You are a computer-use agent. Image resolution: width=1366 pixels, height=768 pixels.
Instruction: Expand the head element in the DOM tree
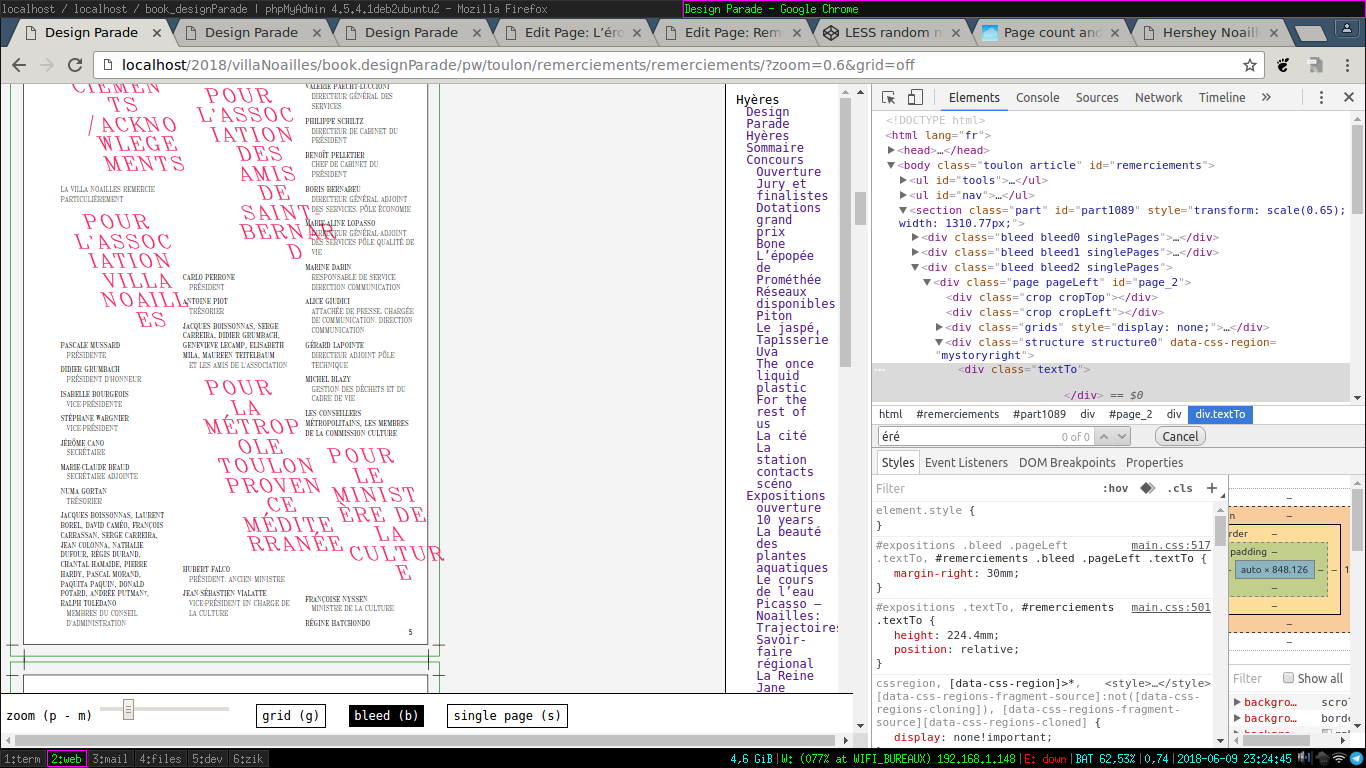(x=892, y=150)
